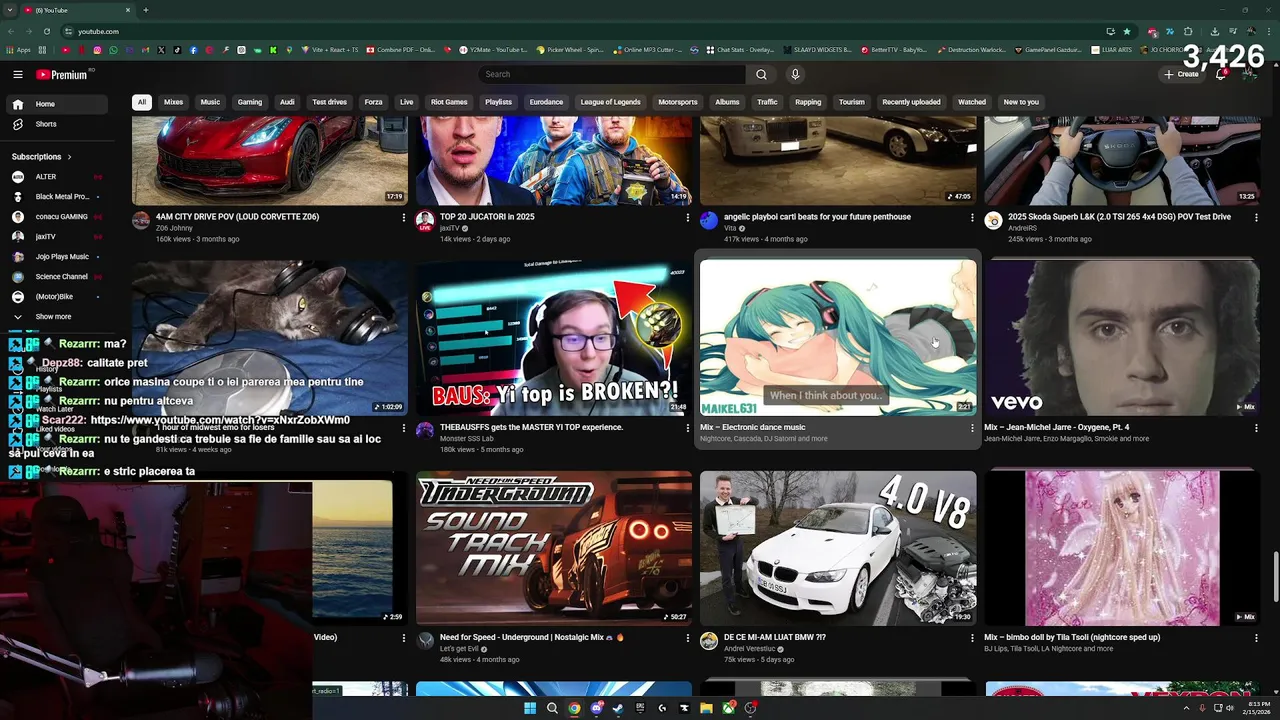Open the (Motor)Bike subscription channel

56,297
